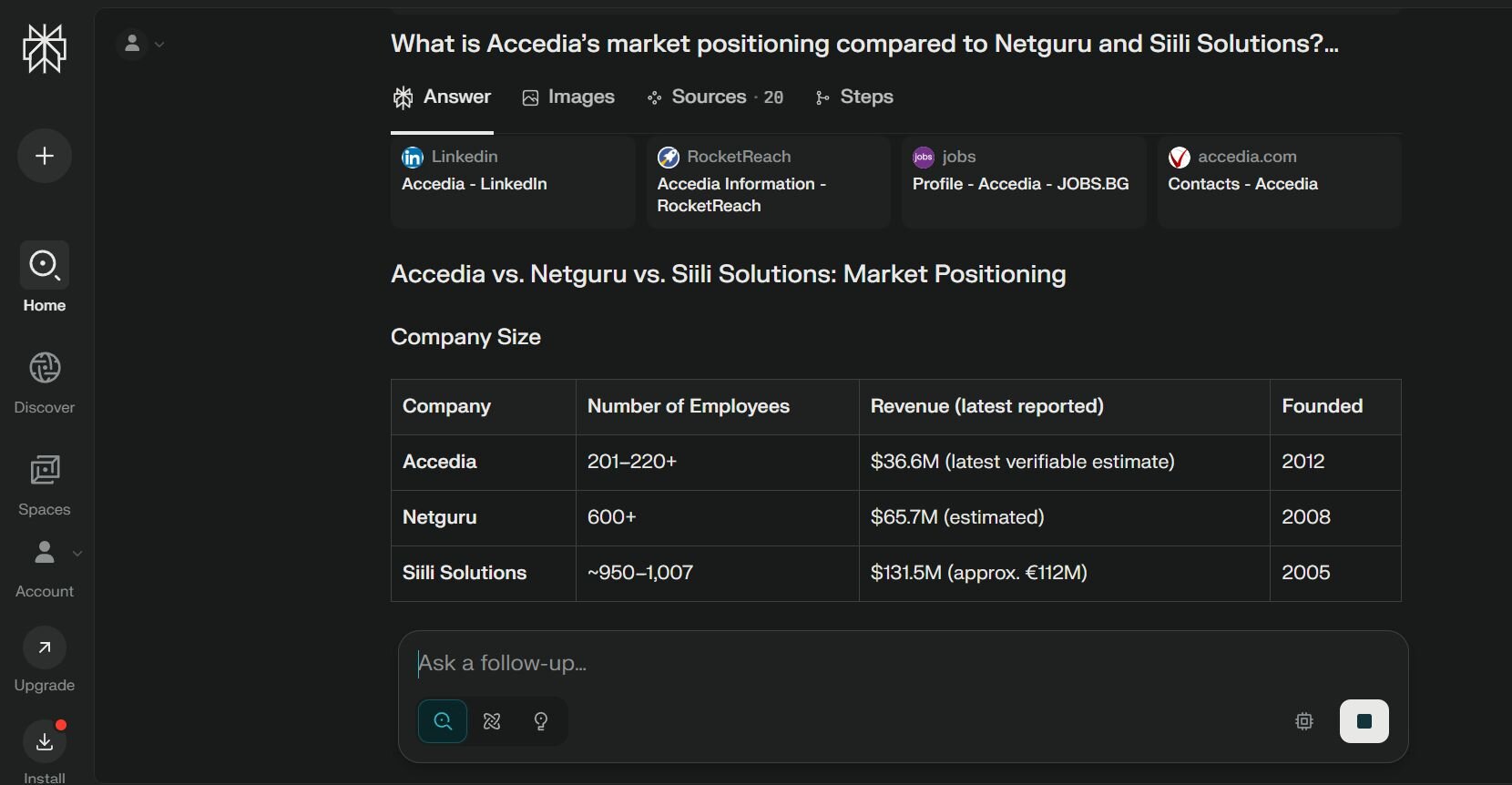Open Account person icon in sidebar
Viewport: 1512px width, 785px height.
click(x=45, y=552)
